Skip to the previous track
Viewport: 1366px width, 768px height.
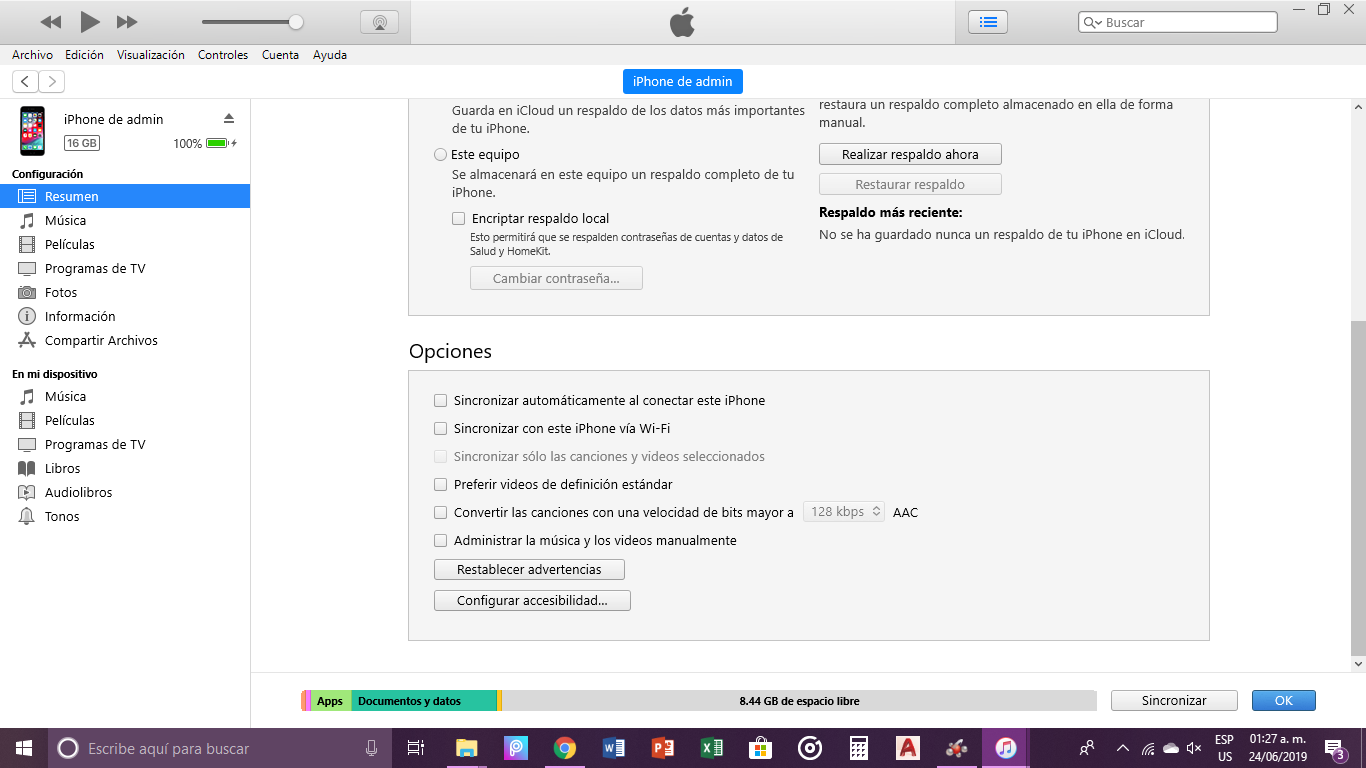pos(50,22)
